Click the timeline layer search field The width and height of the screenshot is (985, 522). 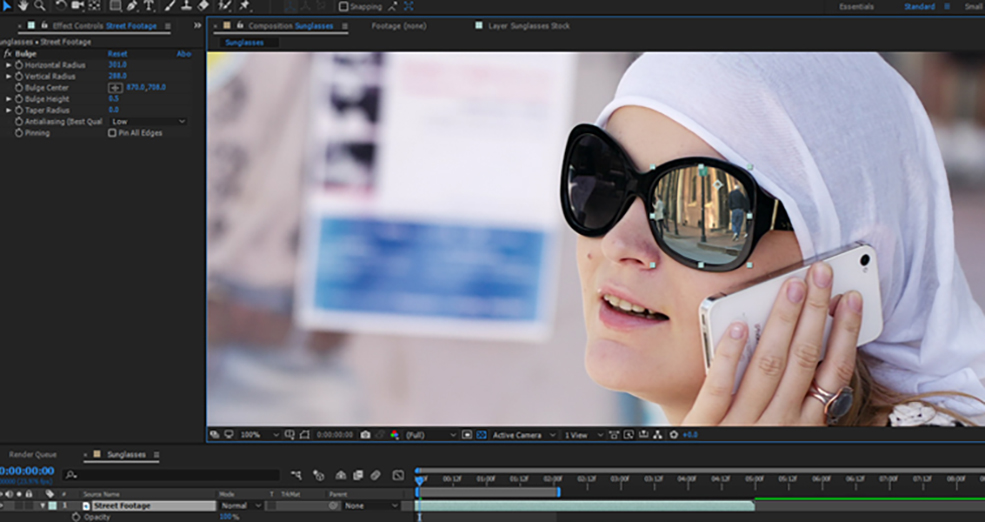pos(171,476)
